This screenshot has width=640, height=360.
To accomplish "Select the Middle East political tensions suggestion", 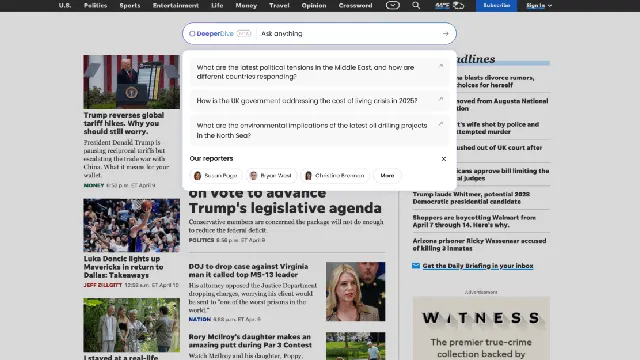I will coord(319,72).
